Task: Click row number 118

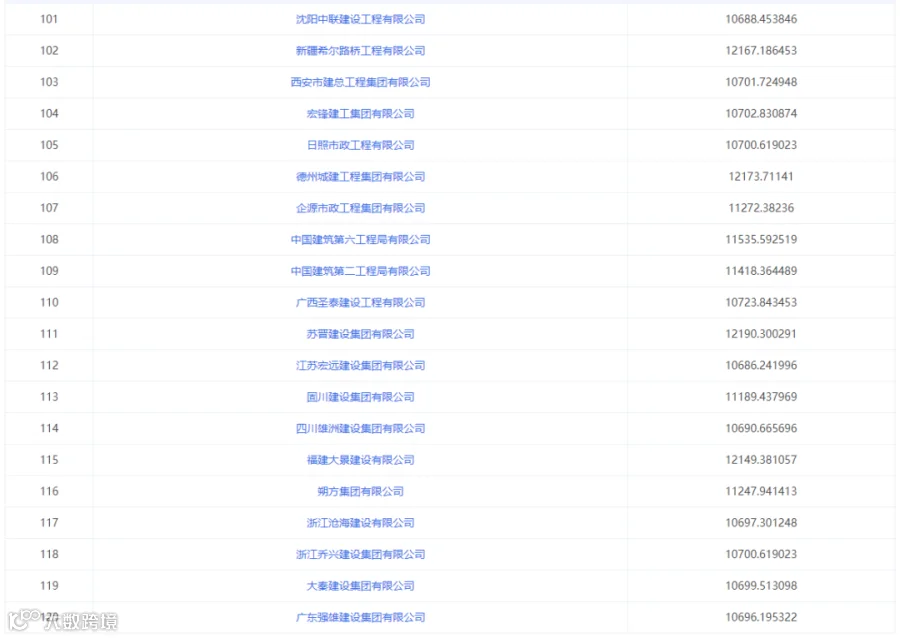Action: point(49,555)
